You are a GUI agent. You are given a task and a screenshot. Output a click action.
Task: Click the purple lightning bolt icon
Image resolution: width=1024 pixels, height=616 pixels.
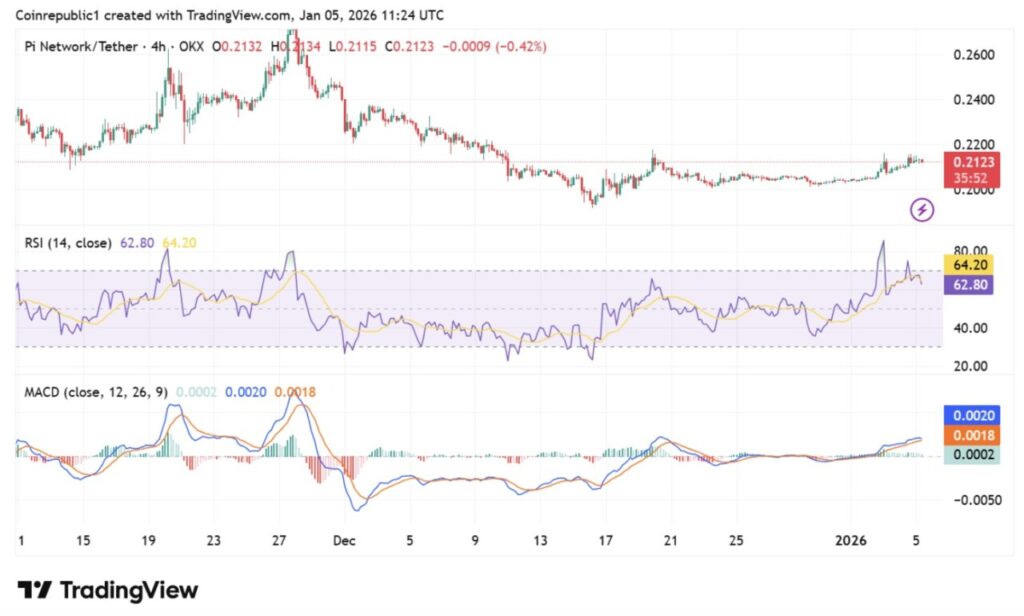click(x=922, y=209)
